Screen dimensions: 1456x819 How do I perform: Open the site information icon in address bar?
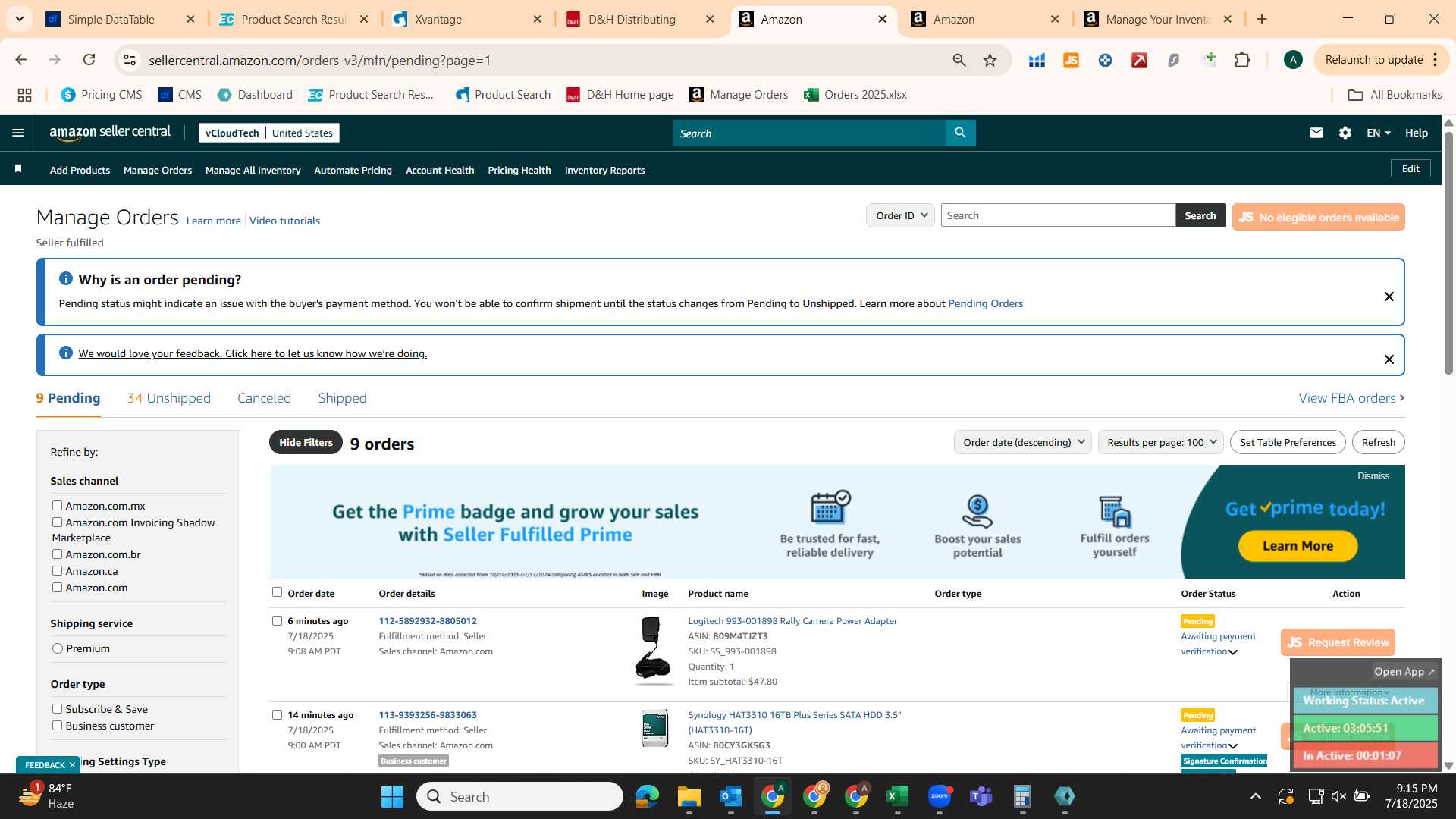130,60
